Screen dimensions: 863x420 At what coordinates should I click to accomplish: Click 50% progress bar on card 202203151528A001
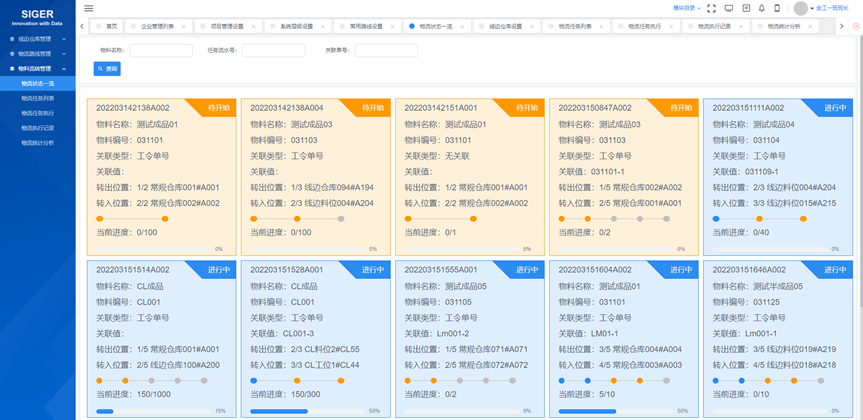coord(308,411)
